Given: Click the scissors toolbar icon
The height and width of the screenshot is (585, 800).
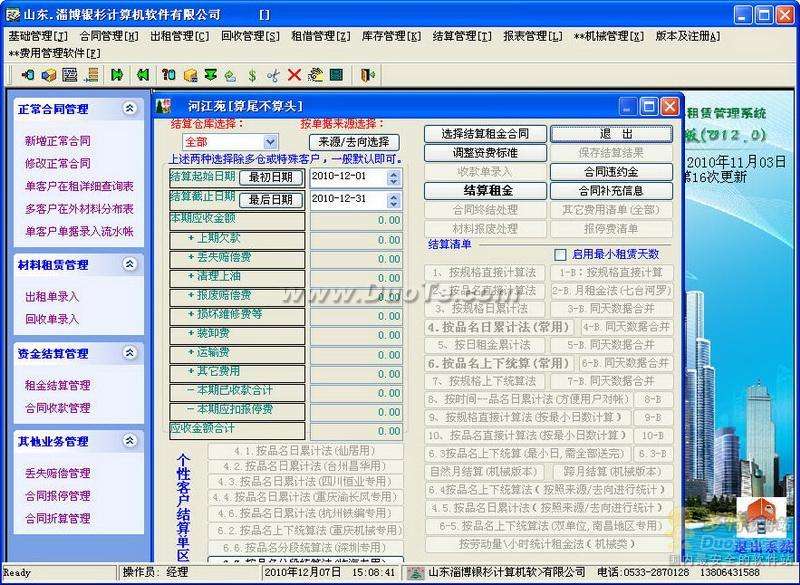Looking at the screenshot, I should [273, 75].
